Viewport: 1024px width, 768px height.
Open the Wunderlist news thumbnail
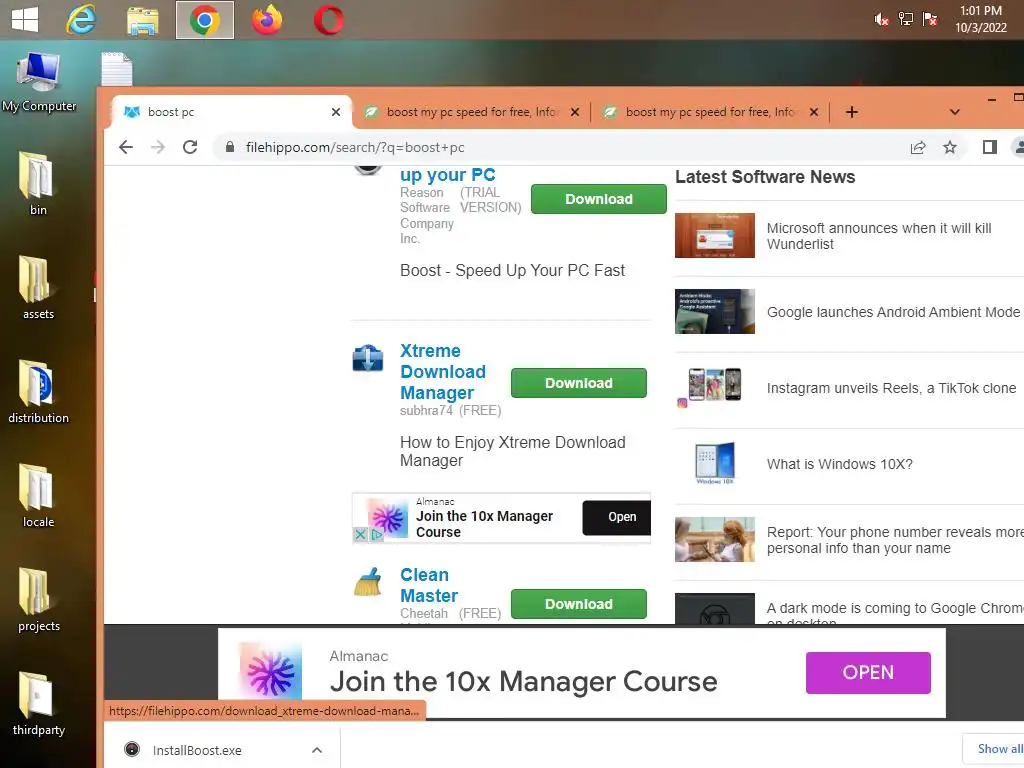pyautogui.click(x=714, y=235)
